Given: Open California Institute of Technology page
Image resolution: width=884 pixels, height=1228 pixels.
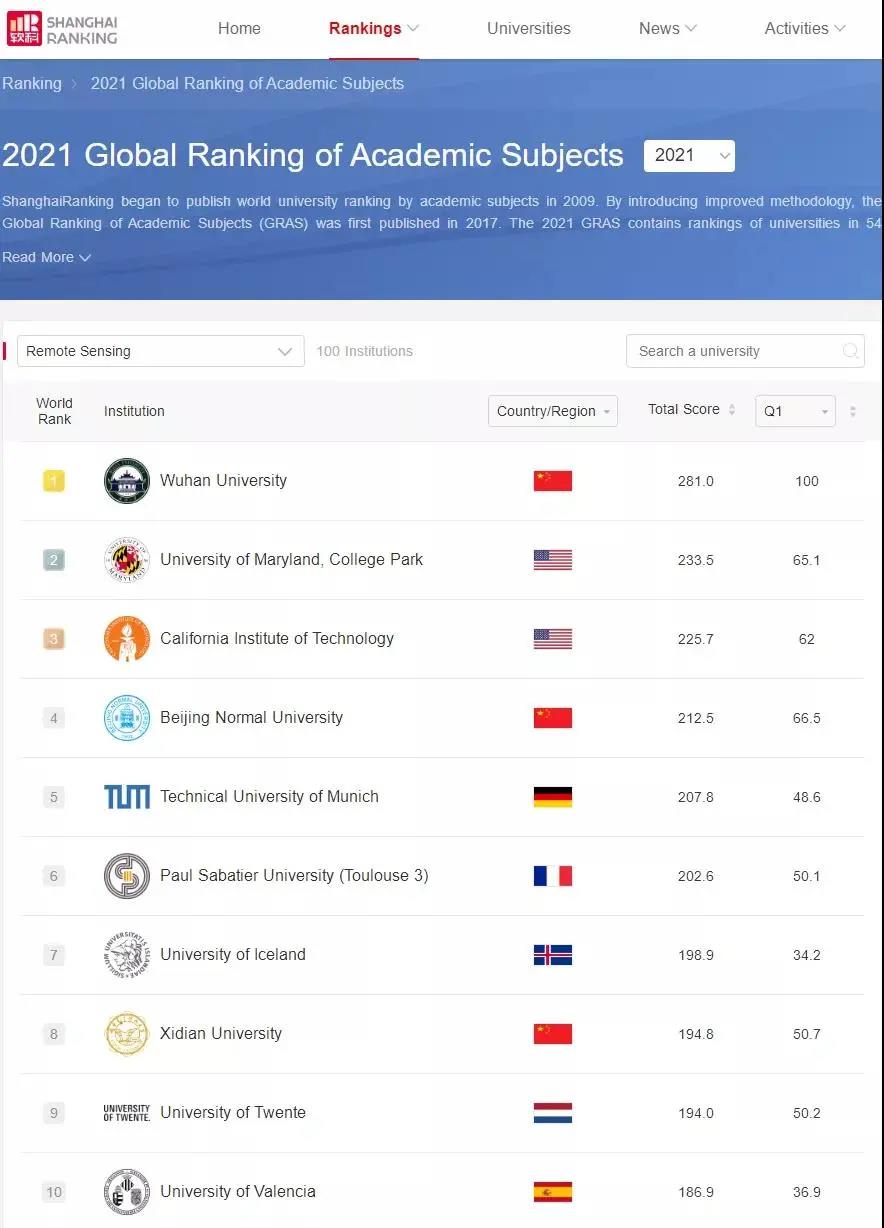Looking at the screenshot, I should click(x=277, y=638).
